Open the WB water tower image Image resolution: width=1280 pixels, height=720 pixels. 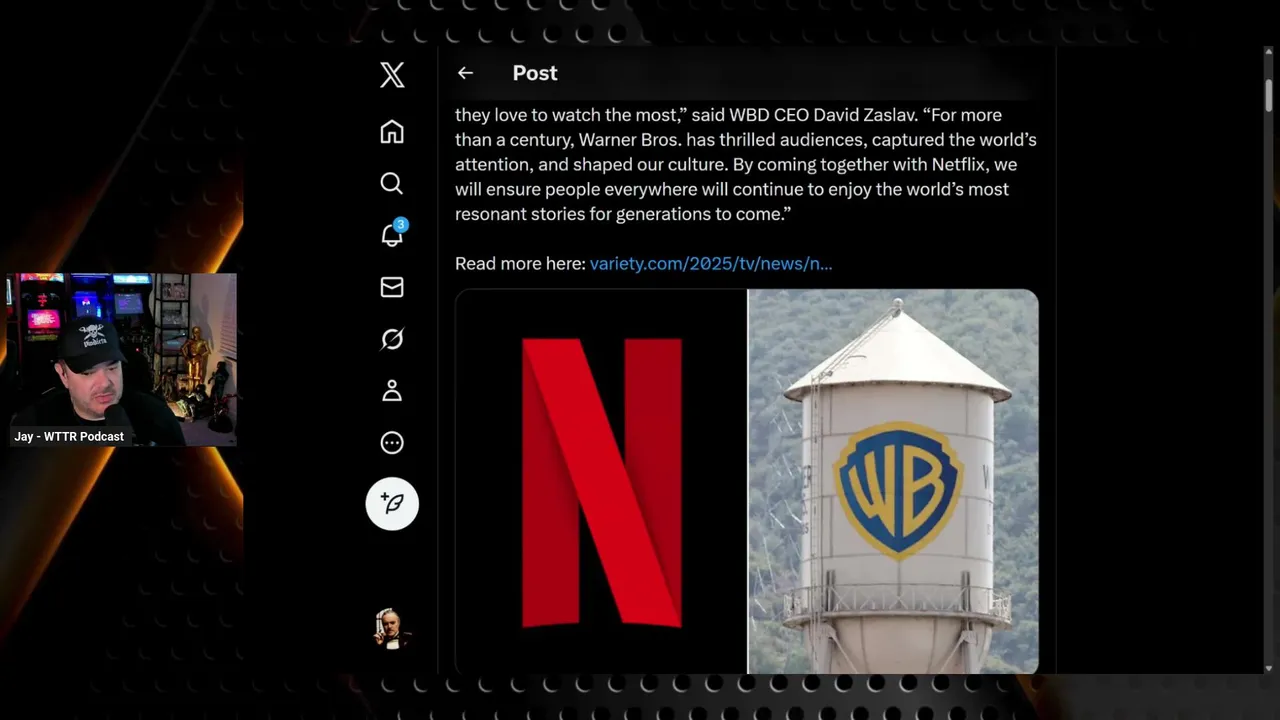coord(893,481)
